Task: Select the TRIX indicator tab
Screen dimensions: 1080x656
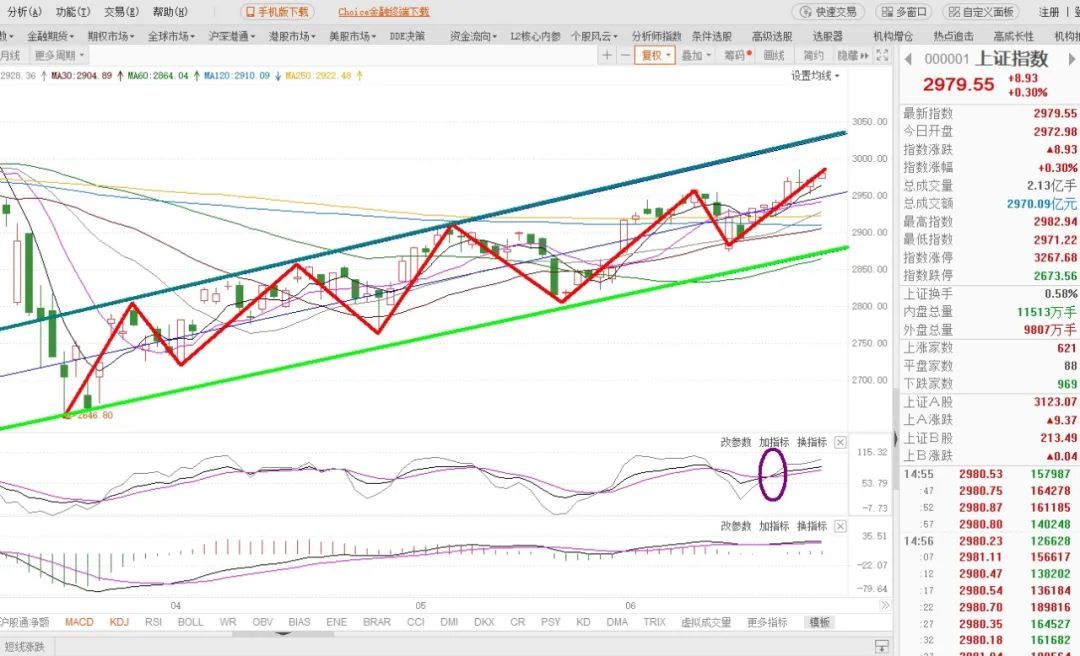Action: click(x=654, y=622)
